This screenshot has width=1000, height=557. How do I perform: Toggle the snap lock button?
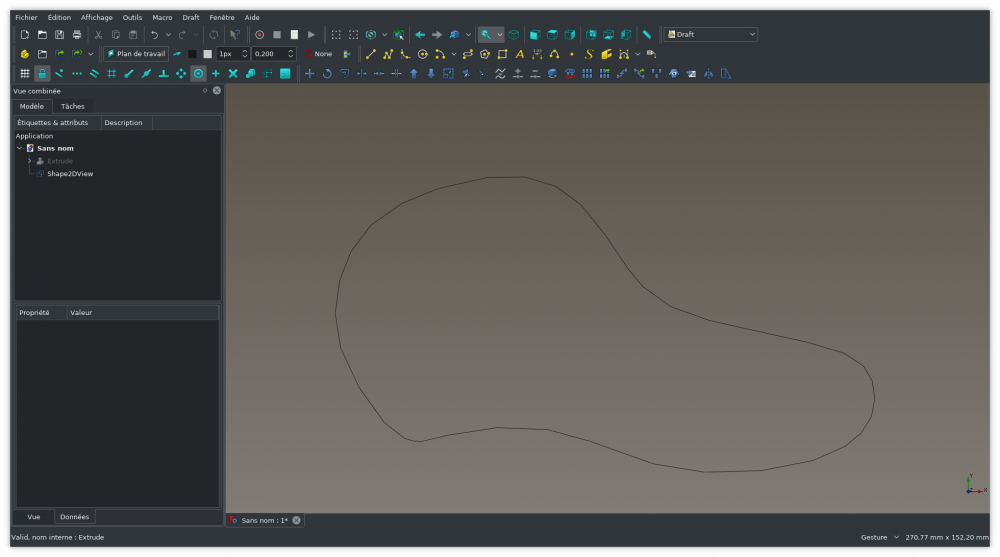[x=42, y=74]
